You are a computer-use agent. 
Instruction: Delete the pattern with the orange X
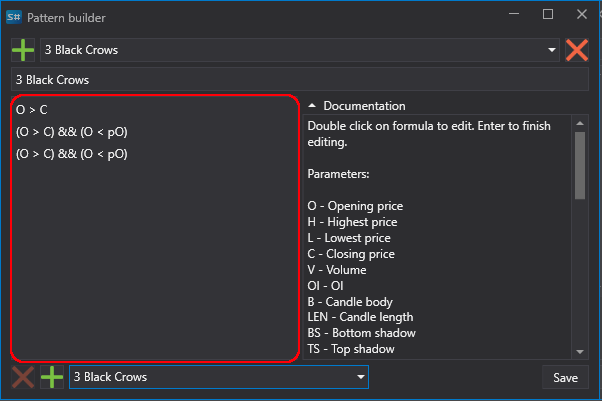(577, 50)
